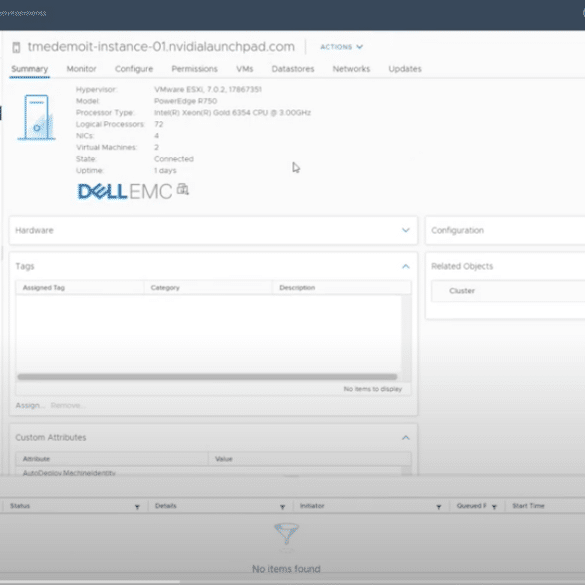Screen dimensions: 585x585
Task: Go to the Permissions tab
Action: pyautogui.click(x=194, y=69)
